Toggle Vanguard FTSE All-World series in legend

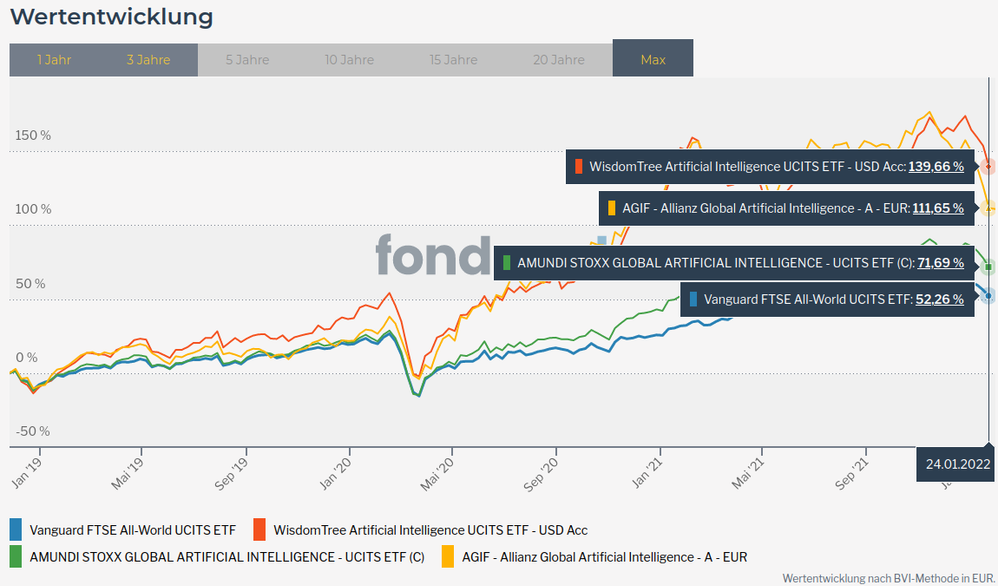(x=133, y=530)
